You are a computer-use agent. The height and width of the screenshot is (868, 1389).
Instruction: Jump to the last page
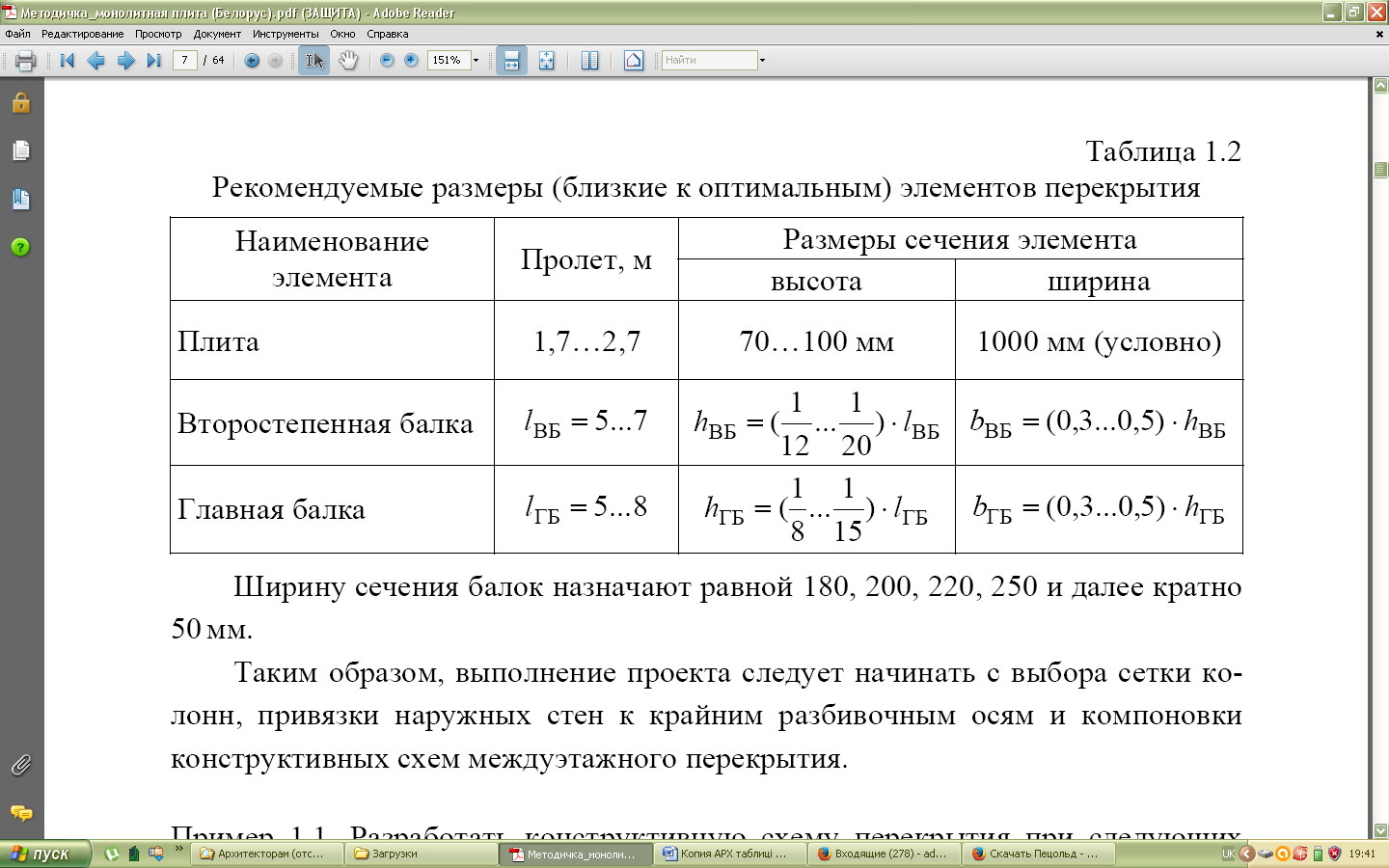click(153, 61)
